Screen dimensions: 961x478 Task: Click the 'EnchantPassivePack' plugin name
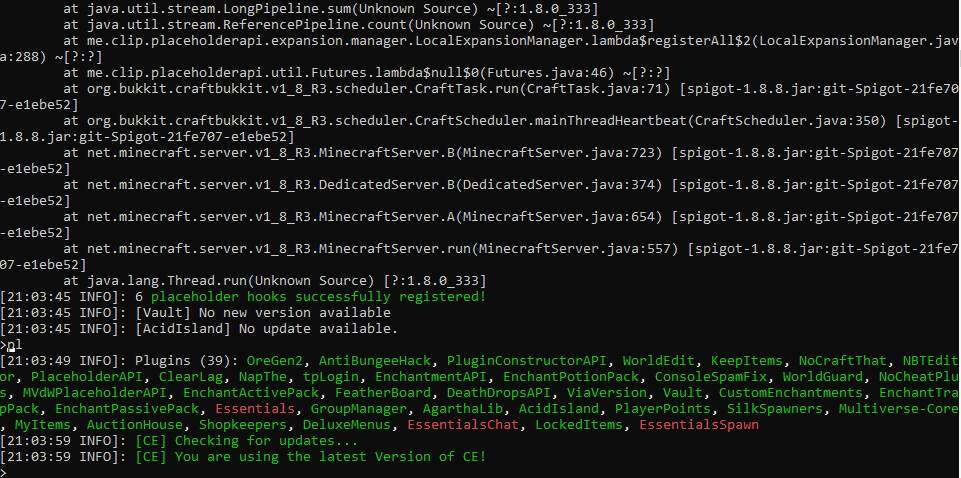coord(127,408)
